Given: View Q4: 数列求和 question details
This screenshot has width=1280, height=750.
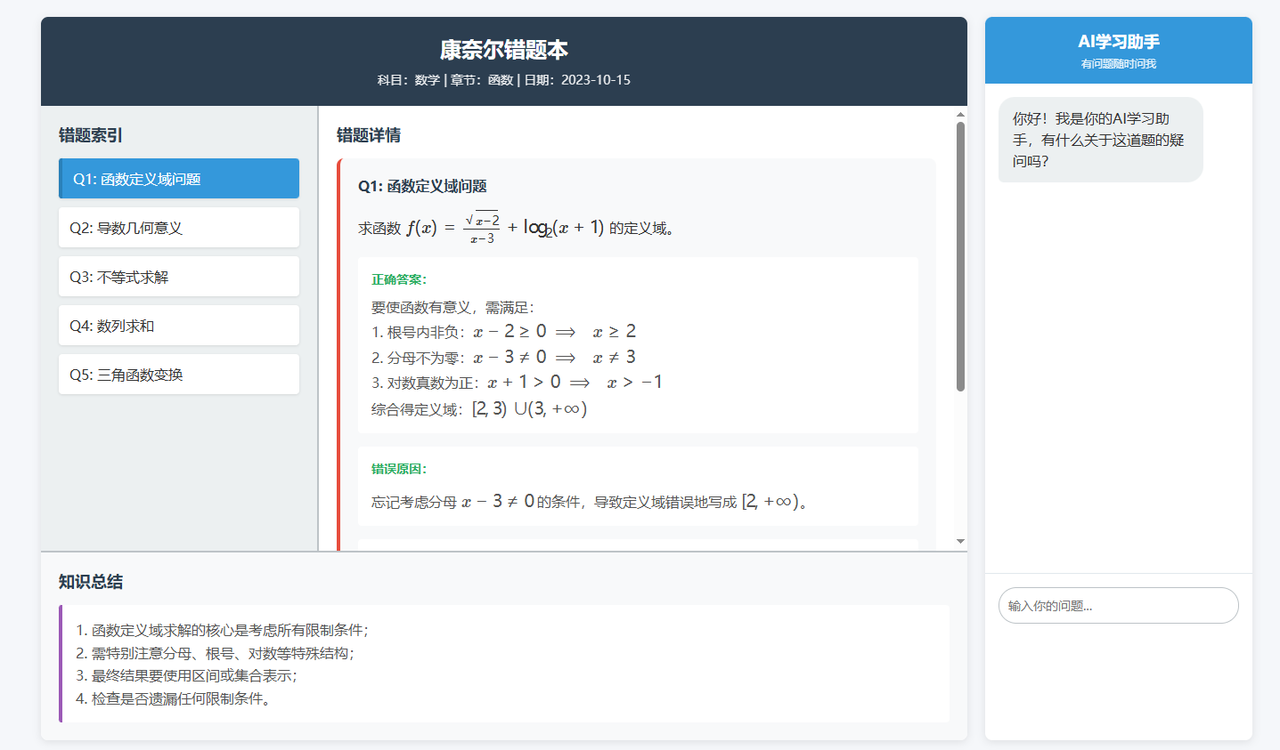Looking at the screenshot, I should (178, 325).
